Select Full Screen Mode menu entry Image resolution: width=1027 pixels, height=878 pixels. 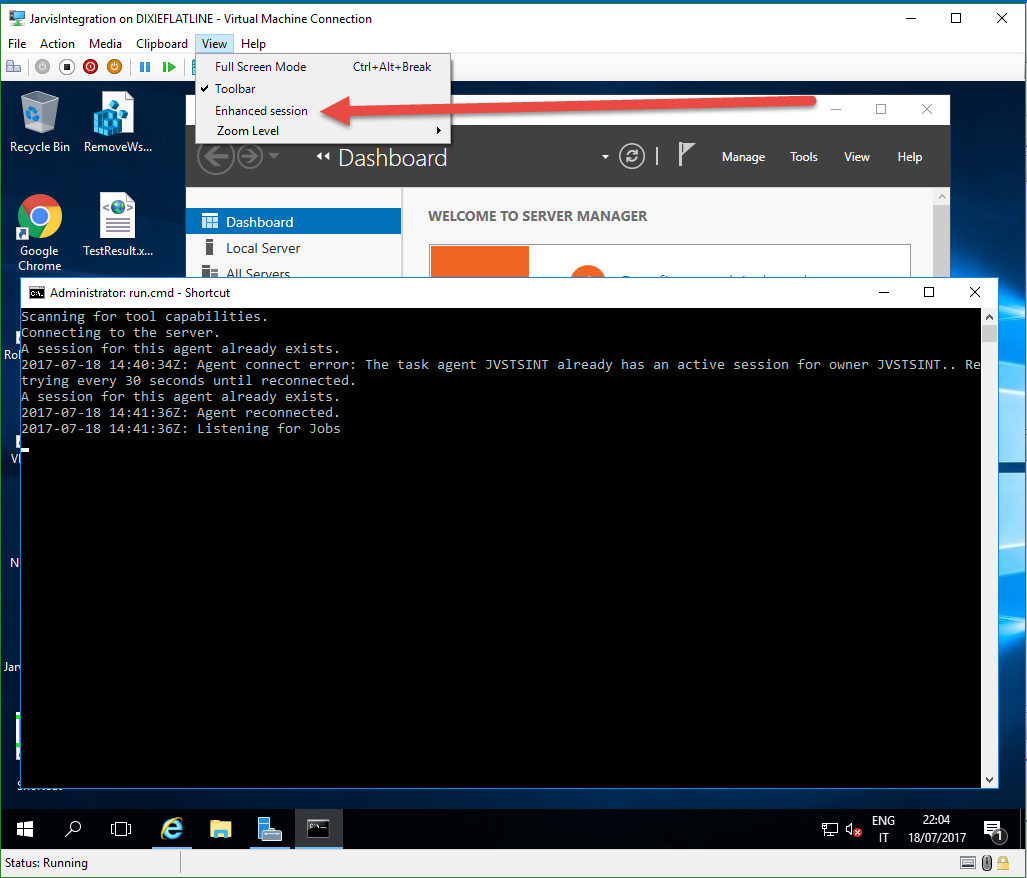pos(323,67)
